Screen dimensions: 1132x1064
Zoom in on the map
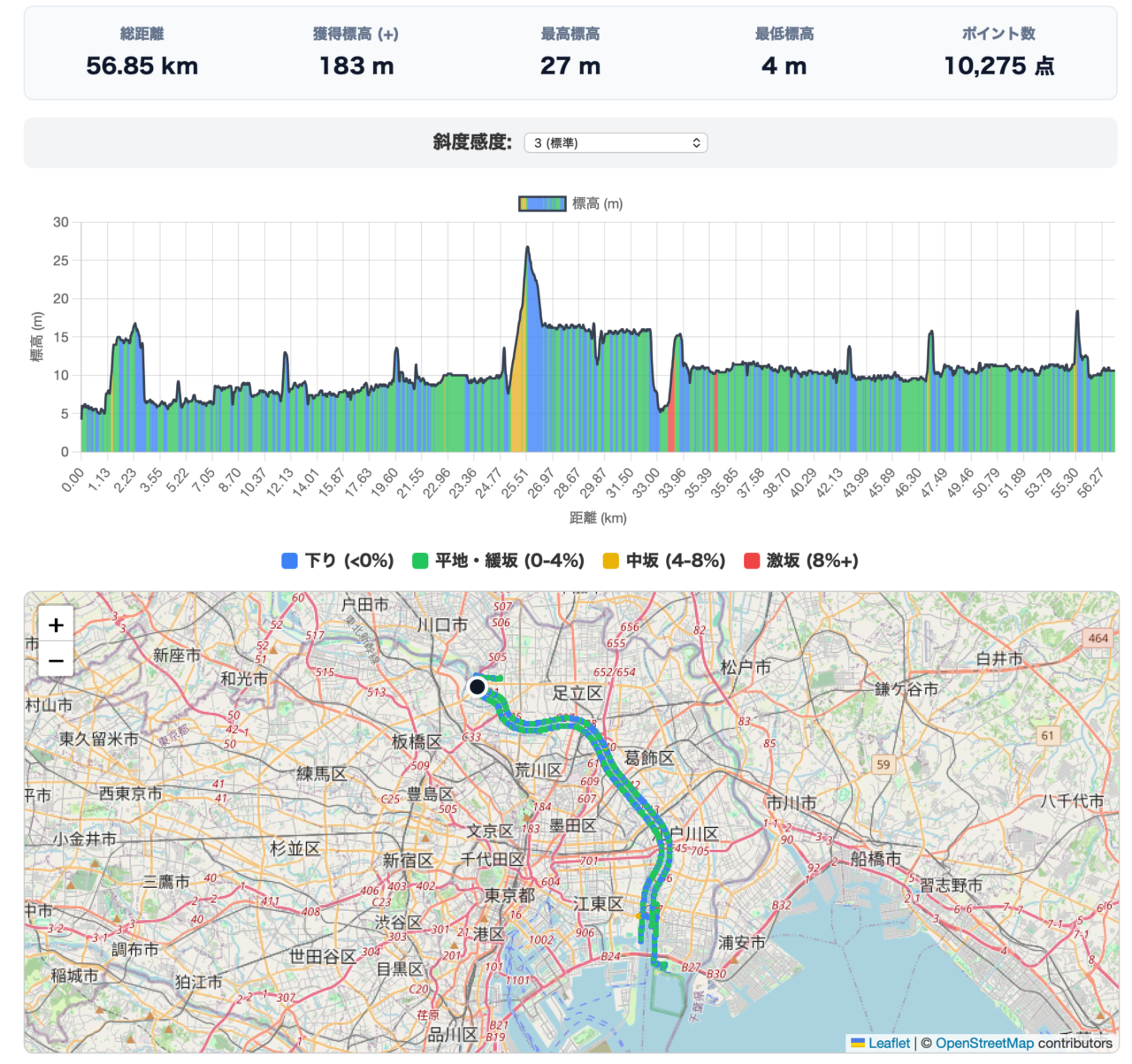click(56, 625)
